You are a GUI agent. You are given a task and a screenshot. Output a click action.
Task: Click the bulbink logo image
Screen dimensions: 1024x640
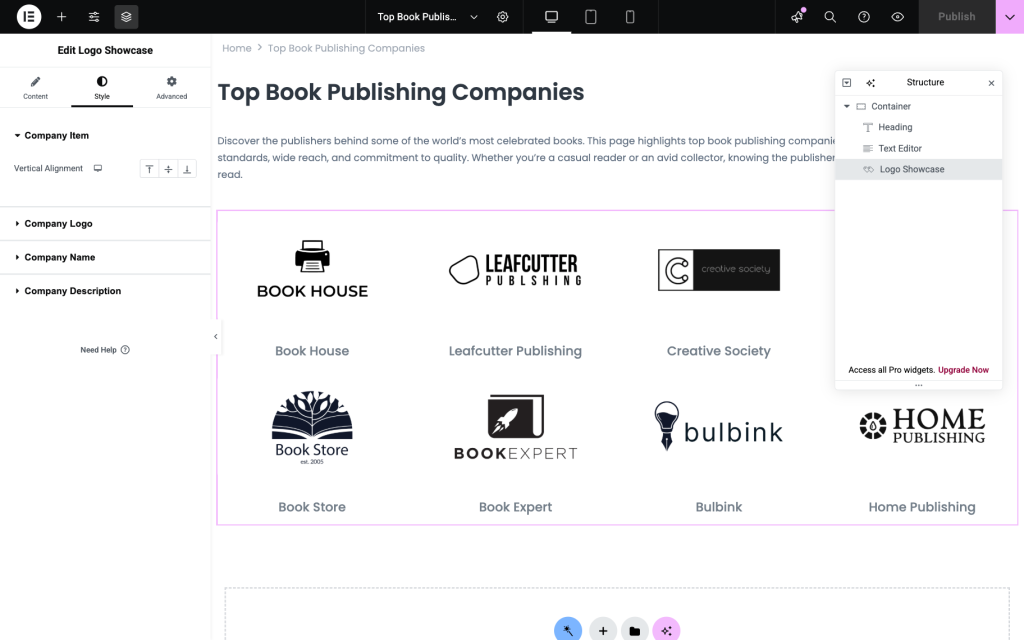point(718,426)
